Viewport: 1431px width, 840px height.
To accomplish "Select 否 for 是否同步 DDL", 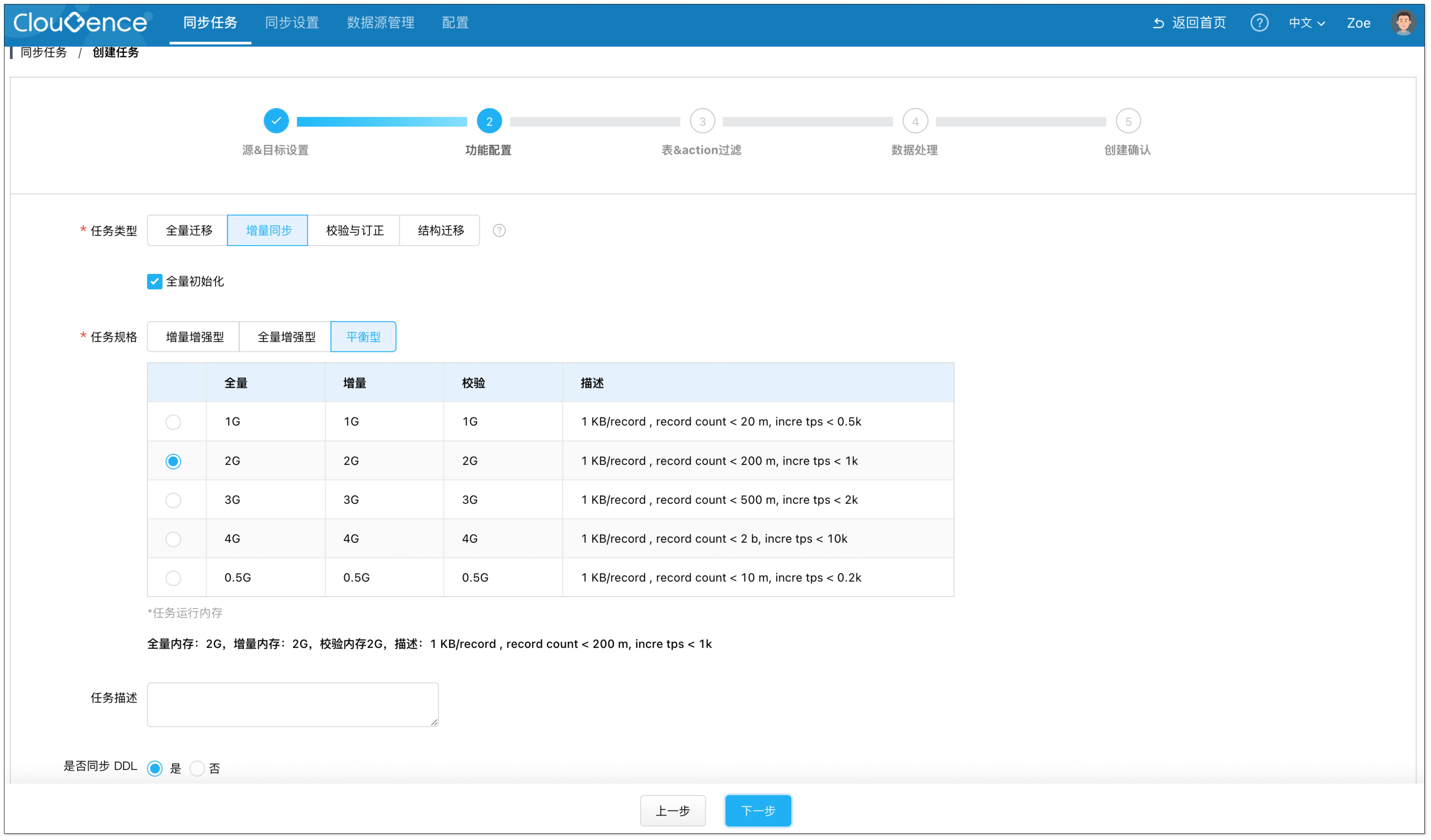I will coord(197,768).
